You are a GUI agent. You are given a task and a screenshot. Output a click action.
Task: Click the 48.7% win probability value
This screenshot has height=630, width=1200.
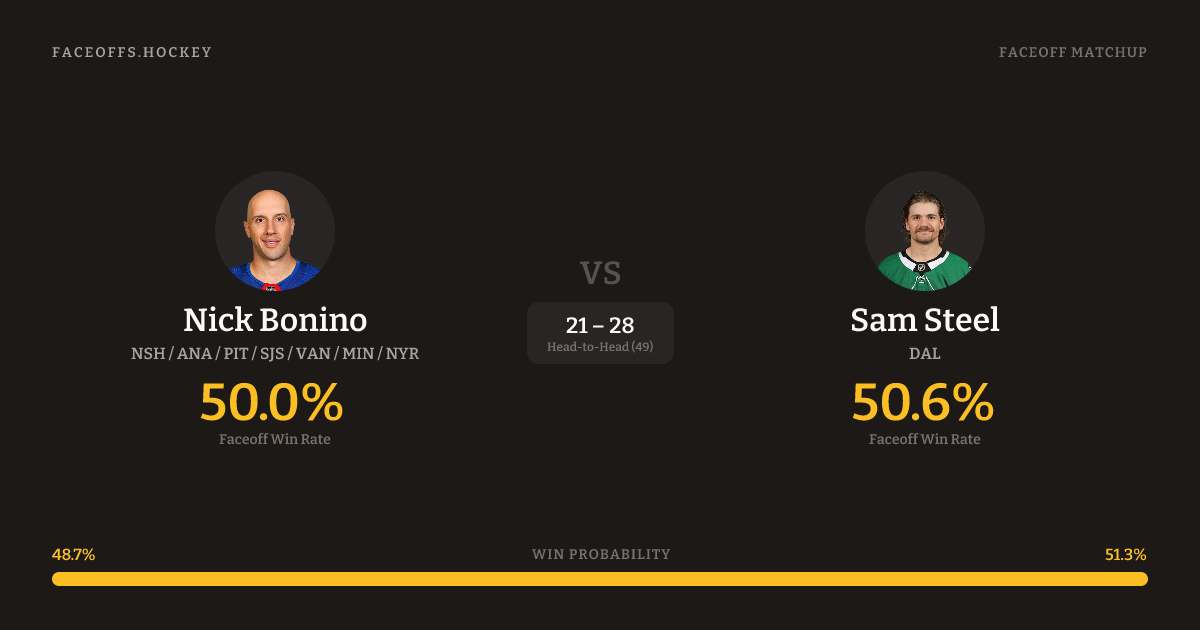point(73,554)
